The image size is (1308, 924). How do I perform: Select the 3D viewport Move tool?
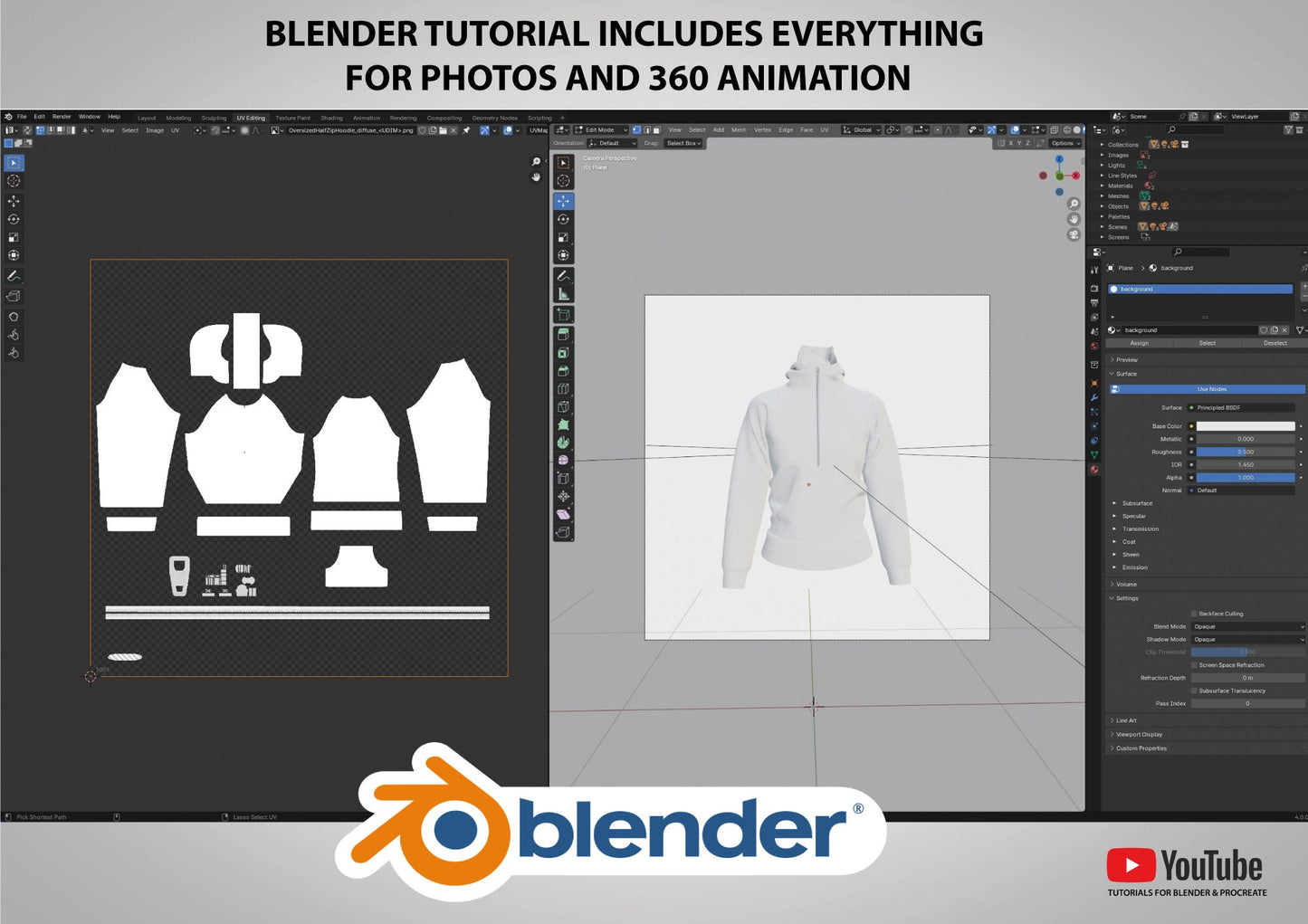[563, 201]
